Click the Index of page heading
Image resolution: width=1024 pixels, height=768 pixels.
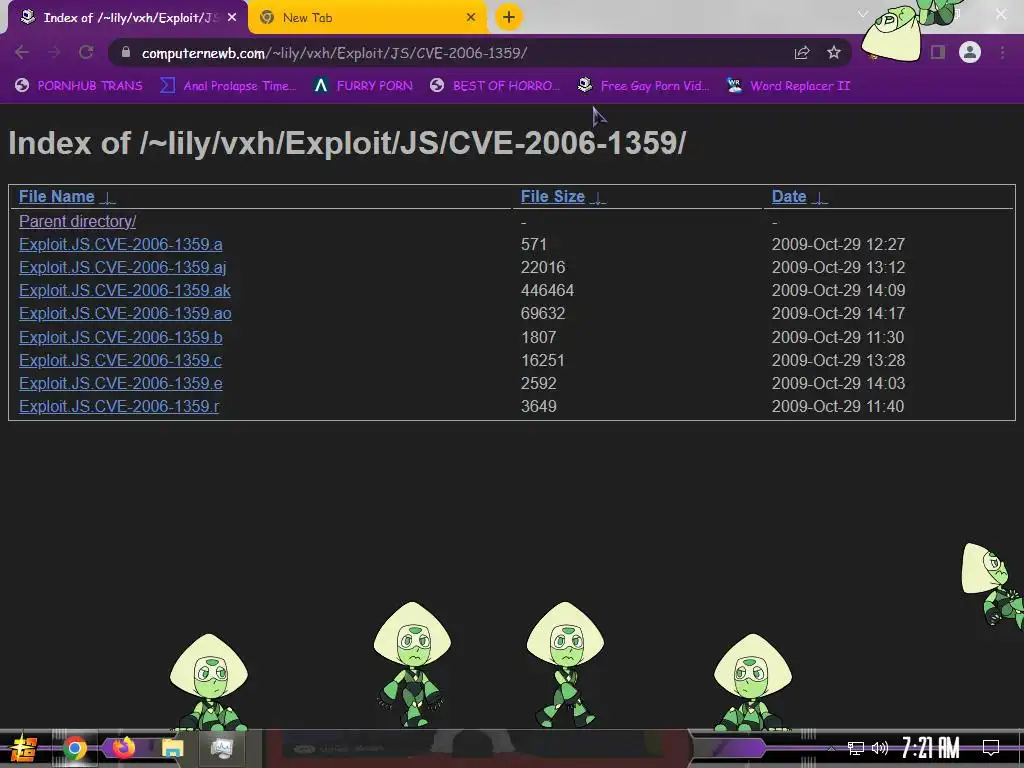point(347,142)
